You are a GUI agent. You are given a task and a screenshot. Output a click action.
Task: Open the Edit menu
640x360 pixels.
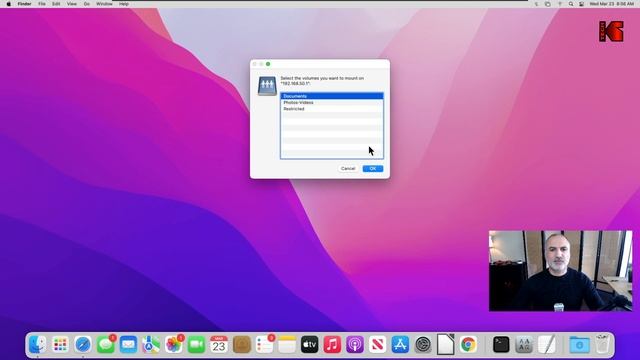(x=56, y=4)
